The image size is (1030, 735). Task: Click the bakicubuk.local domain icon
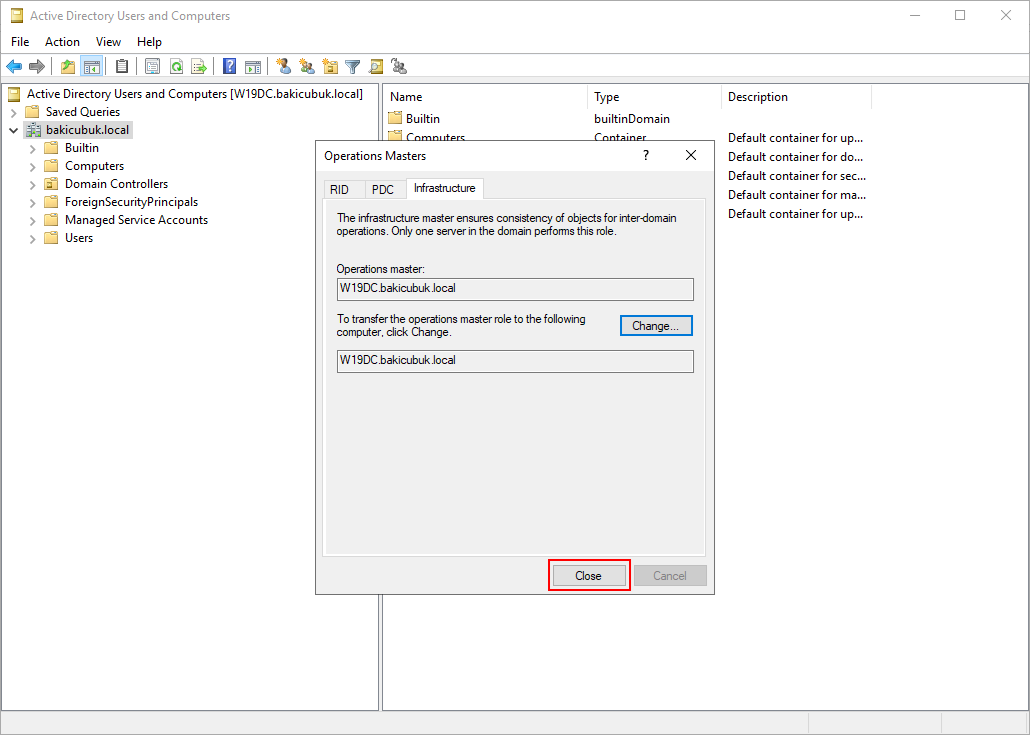click(34, 130)
